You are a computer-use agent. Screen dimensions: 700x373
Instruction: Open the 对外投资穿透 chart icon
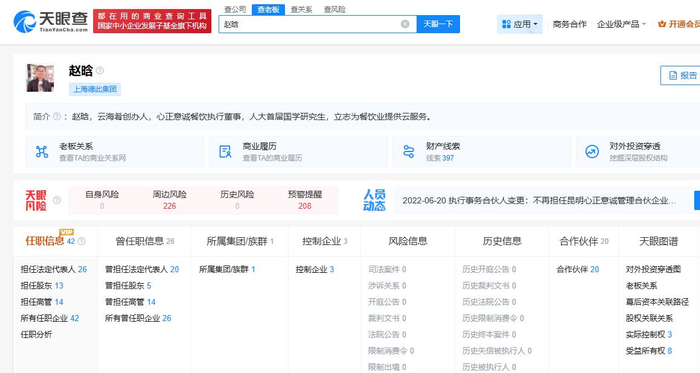(x=592, y=152)
